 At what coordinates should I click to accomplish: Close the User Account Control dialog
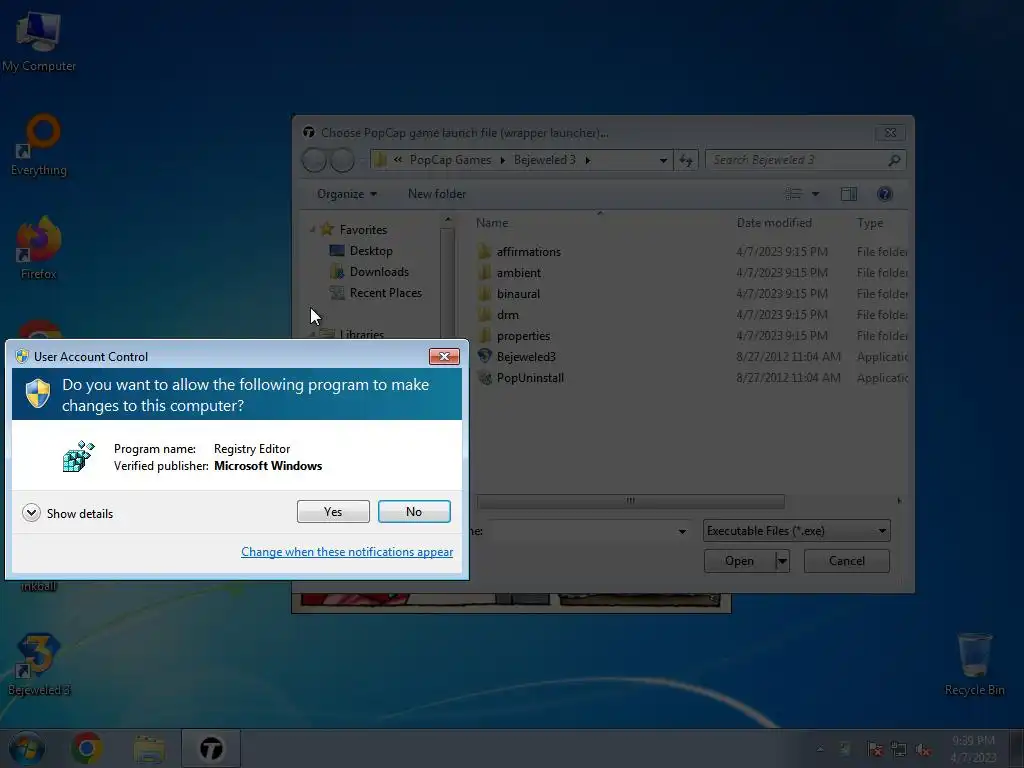[x=444, y=356]
